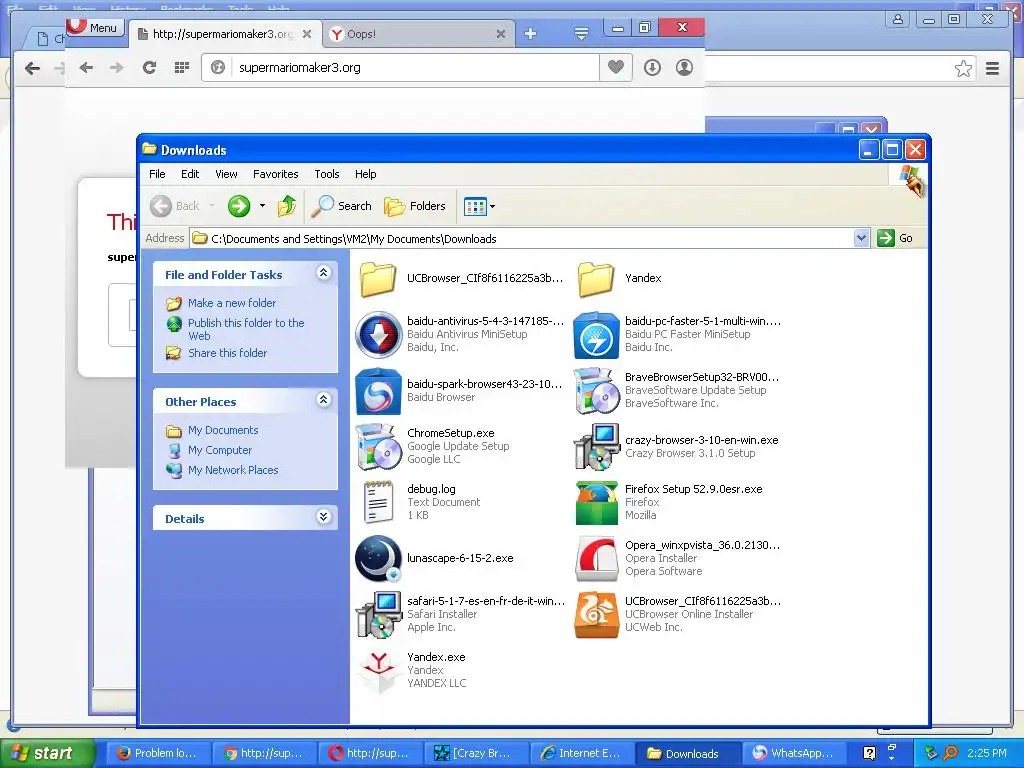Open Opera tab menu icon
The height and width of the screenshot is (768, 1024).
[581, 33]
